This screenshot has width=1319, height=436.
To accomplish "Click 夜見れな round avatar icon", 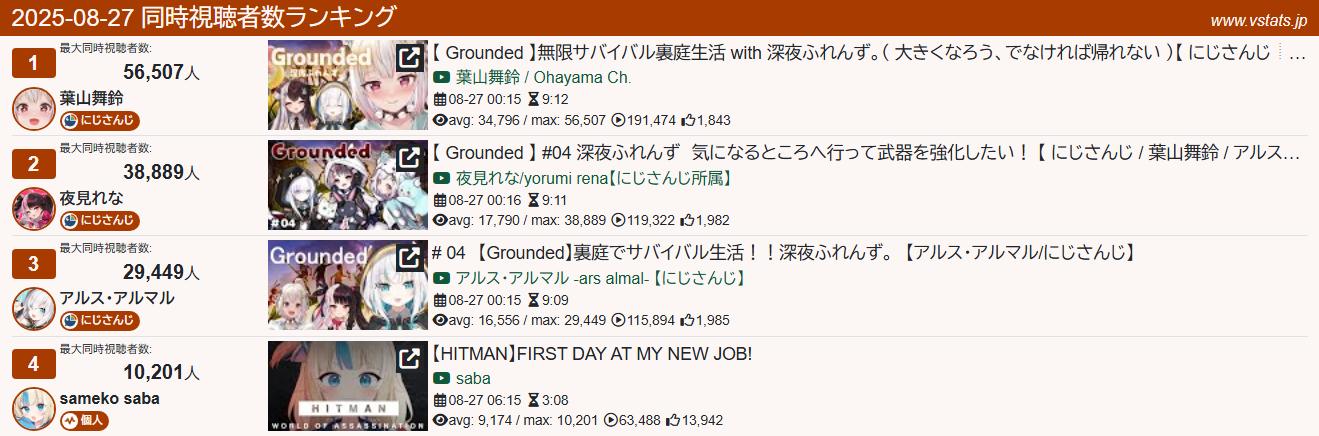I will tap(32, 209).
